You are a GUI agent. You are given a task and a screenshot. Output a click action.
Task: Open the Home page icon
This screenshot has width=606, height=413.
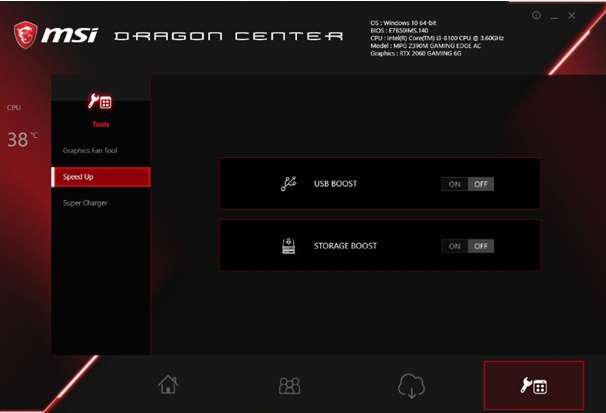click(x=168, y=384)
